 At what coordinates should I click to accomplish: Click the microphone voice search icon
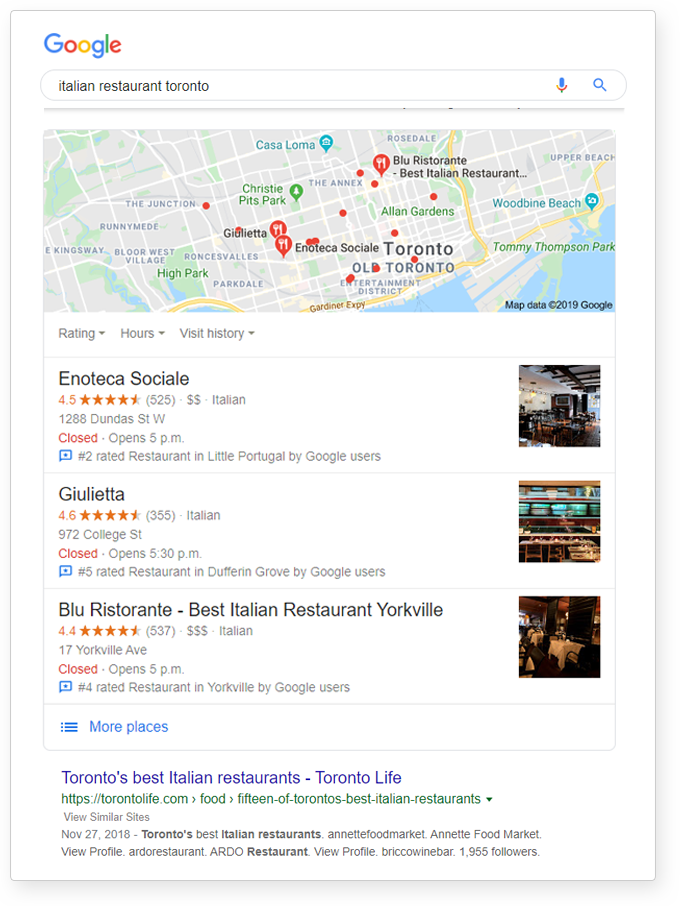(561, 86)
